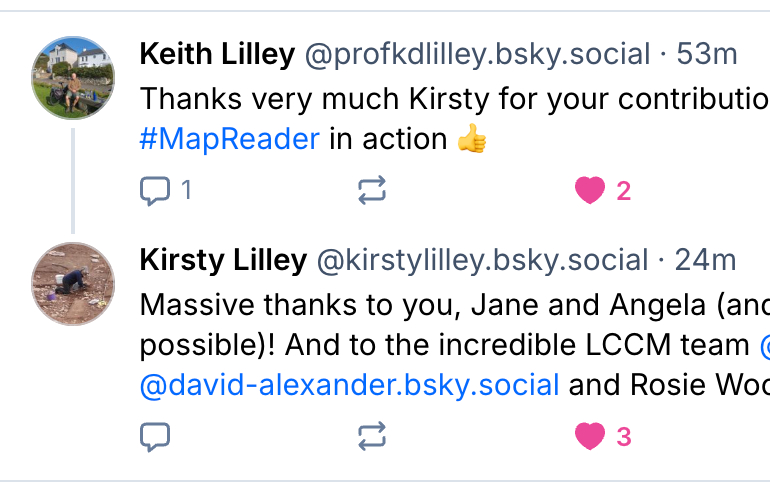Open the #MapReader hashtag
This screenshot has height=482, width=770.
coord(230,139)
